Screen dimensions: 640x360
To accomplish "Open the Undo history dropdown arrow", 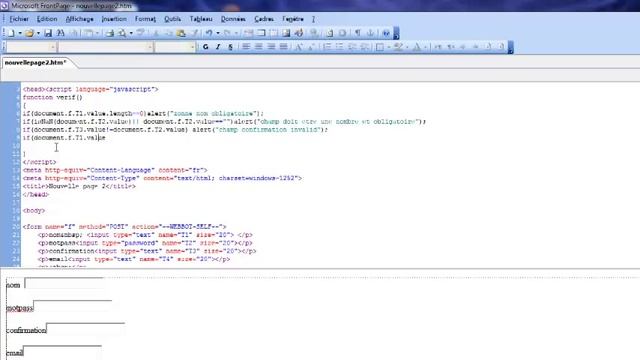I will 218,33.
